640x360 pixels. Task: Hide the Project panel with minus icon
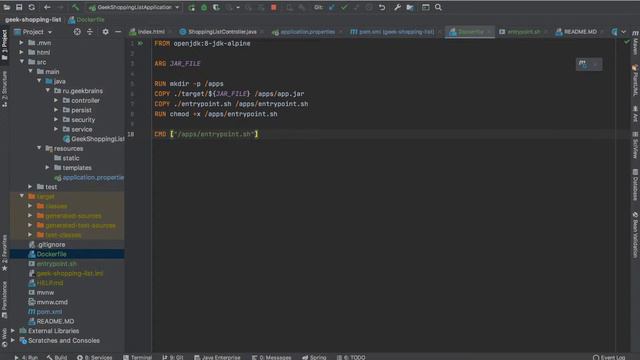[118, 32]
